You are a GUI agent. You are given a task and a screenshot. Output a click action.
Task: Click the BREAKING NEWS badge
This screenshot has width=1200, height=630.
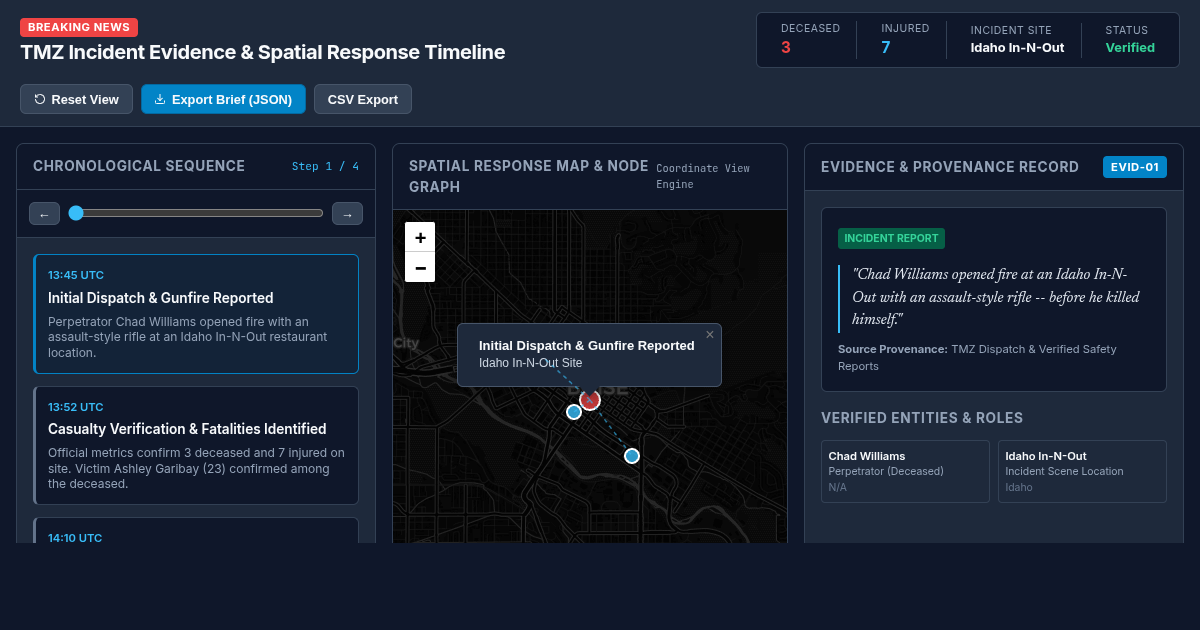79,27
